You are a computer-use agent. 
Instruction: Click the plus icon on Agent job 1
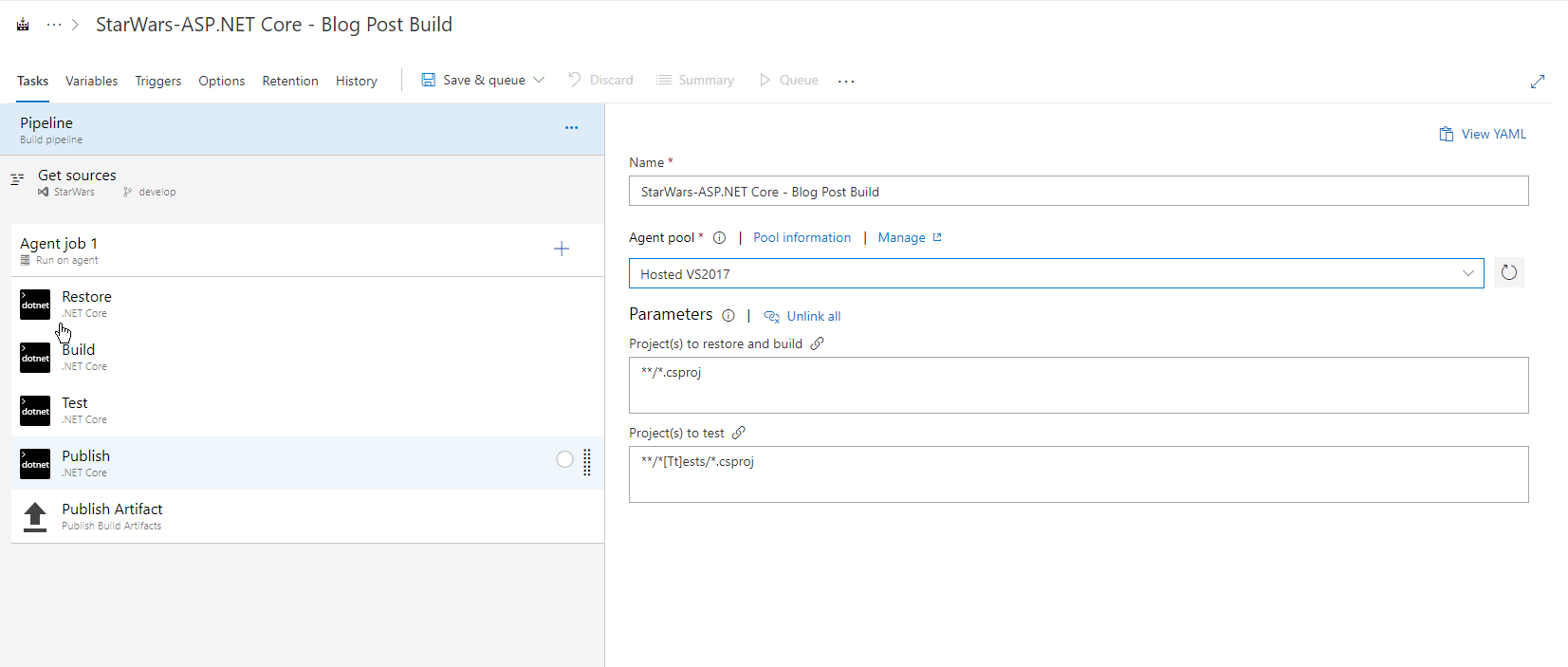pyautogui.click(x=562, y=249)
